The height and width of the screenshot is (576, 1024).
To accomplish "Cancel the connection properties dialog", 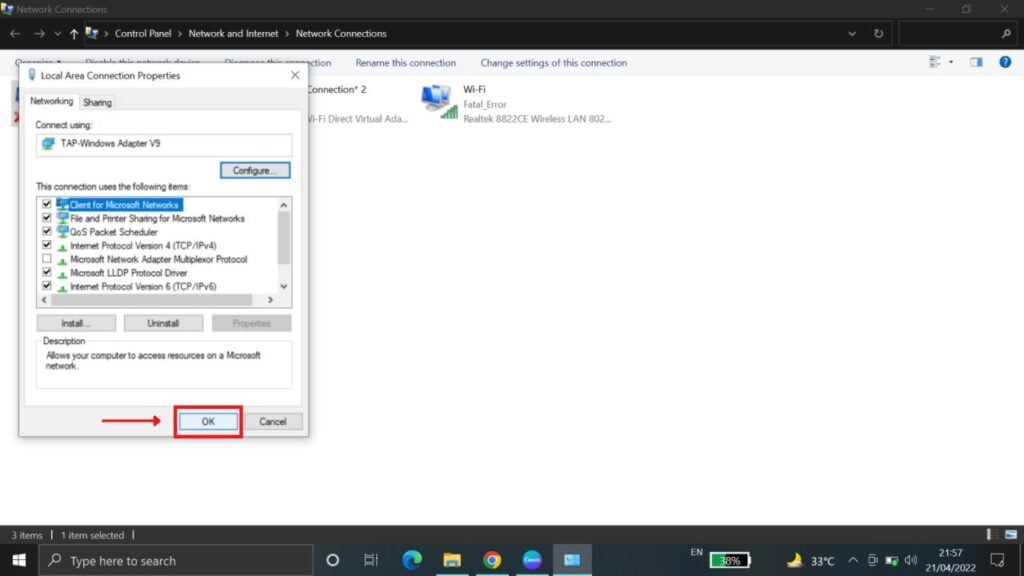I will pyautogui.click(x=272, y=422).
